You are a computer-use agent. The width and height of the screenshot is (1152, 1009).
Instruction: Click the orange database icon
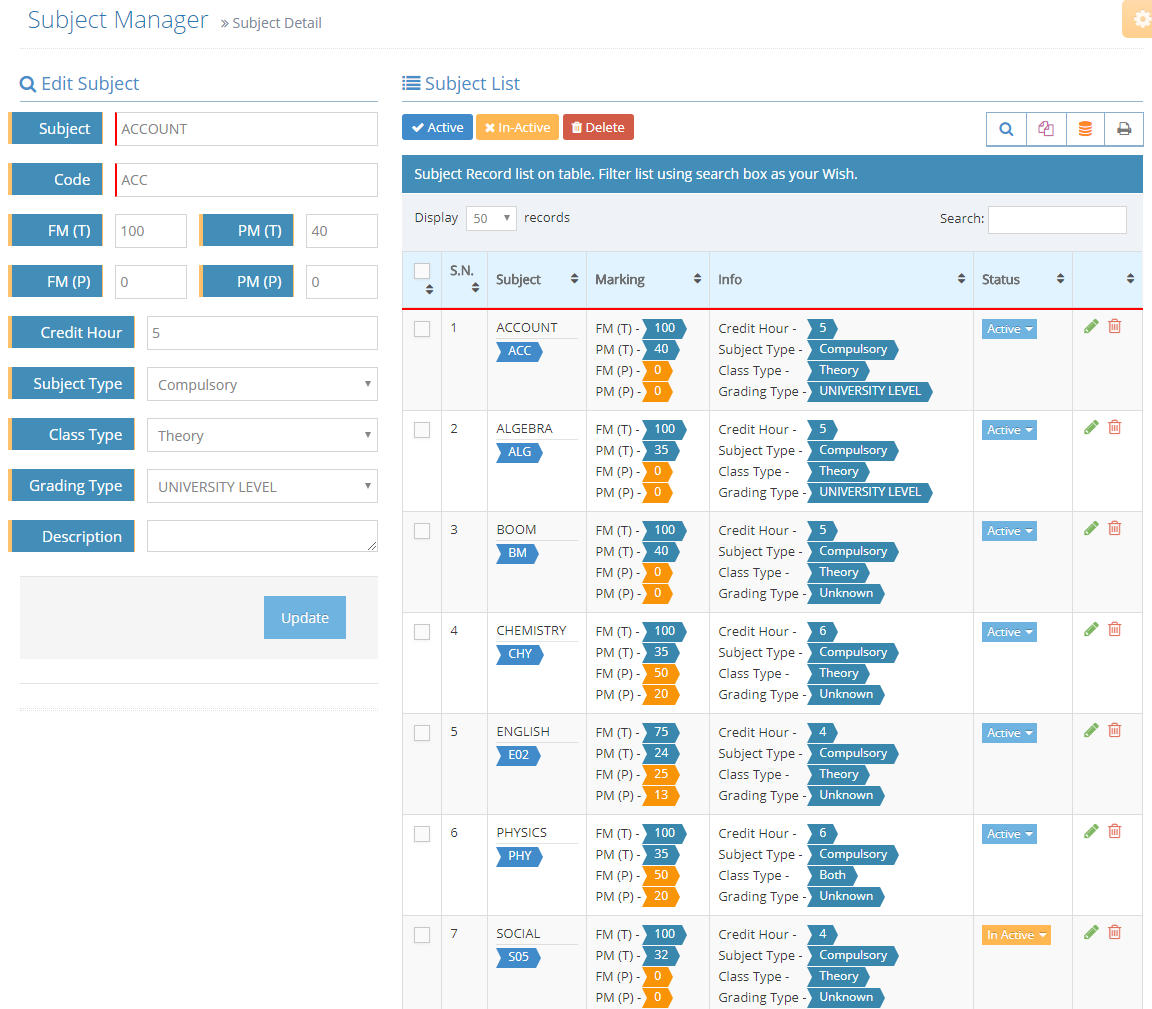tap(1085, 129)
